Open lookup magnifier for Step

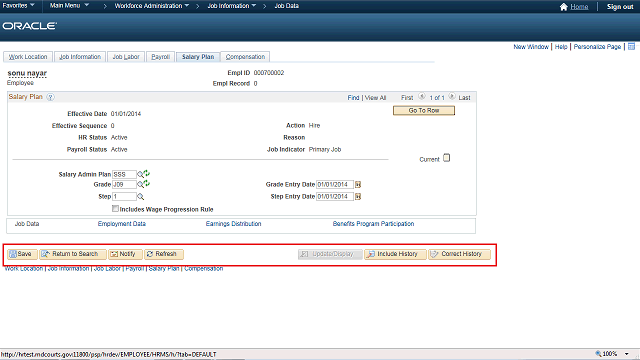[140, 197]
